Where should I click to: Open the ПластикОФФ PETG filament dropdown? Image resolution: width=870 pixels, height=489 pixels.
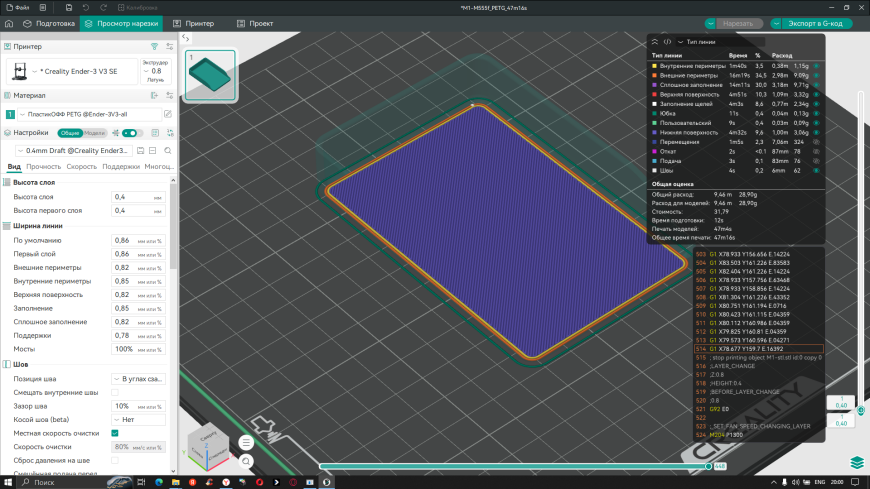pyautogui.click(x=89, y=114)
